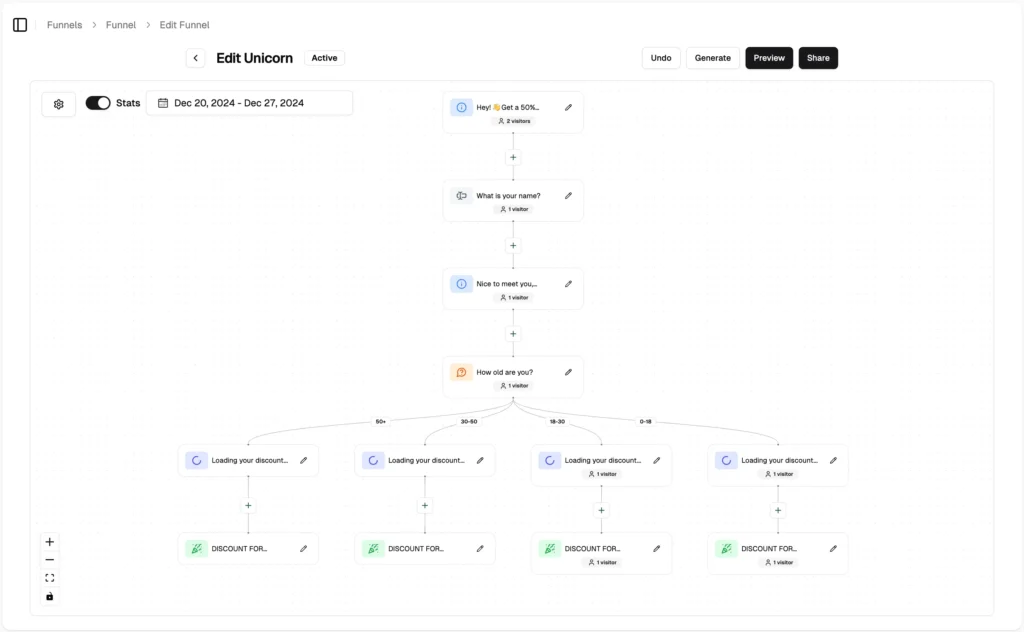Turn off the Stats toggle
Image resolution: width=1024 pixels, height=632 pixels.
98,103
